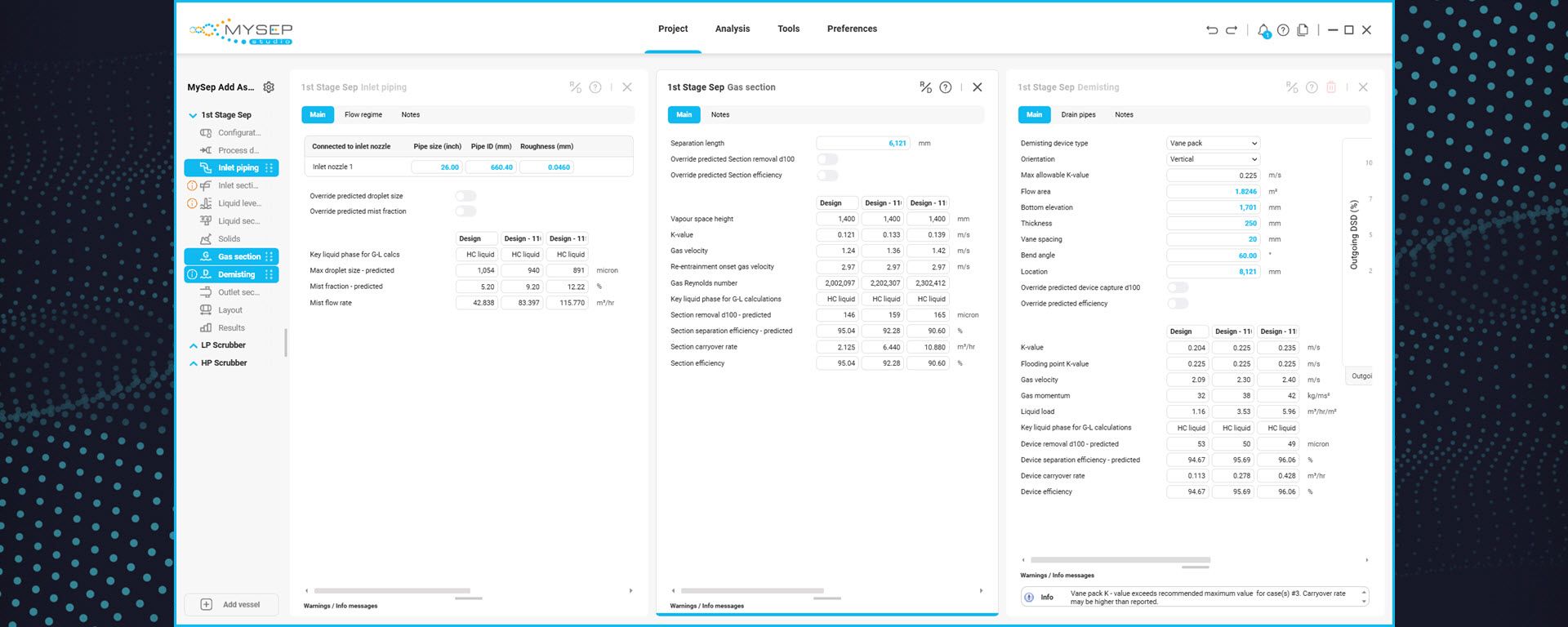Click the undo arrow icon
Image resolution: width=1568 pixels, height=627 pixels.
(x=1212, y=30)
